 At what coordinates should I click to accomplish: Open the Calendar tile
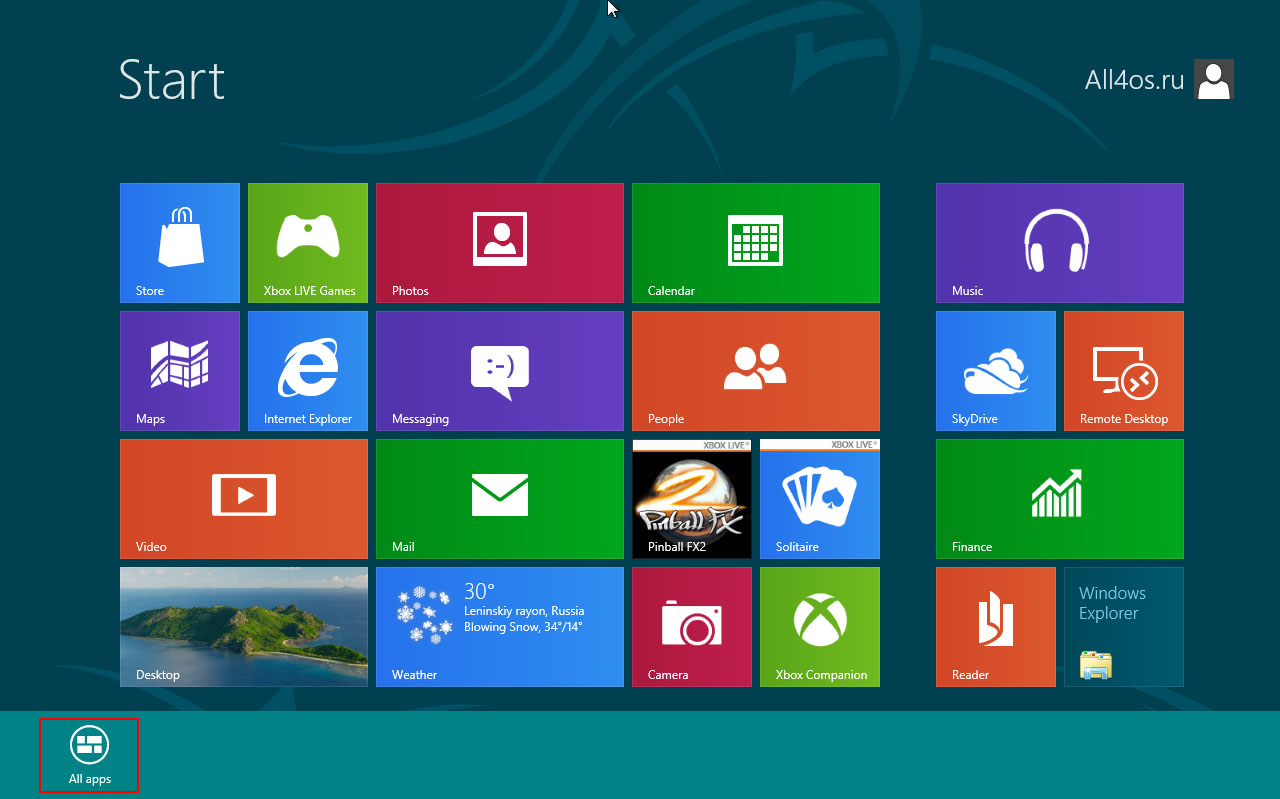pyautogui.click(x=756, y=243)
